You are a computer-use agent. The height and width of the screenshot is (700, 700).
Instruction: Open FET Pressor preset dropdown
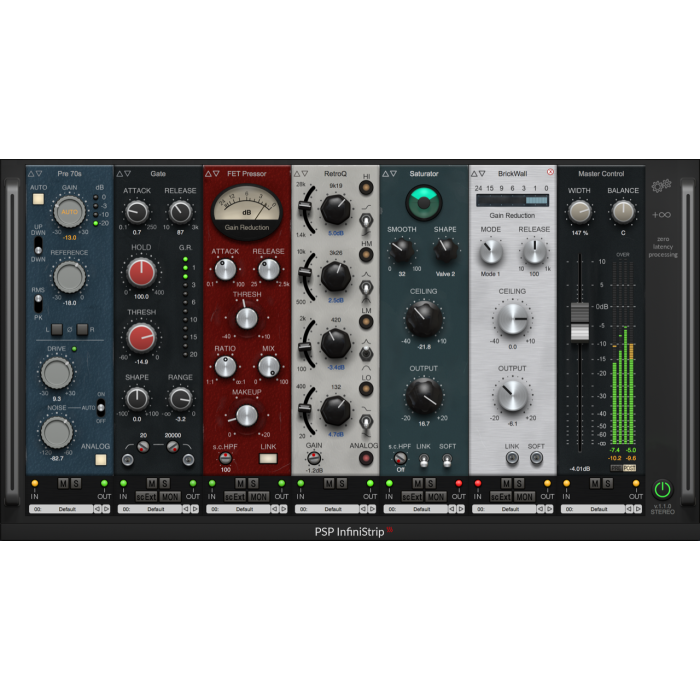238,508
